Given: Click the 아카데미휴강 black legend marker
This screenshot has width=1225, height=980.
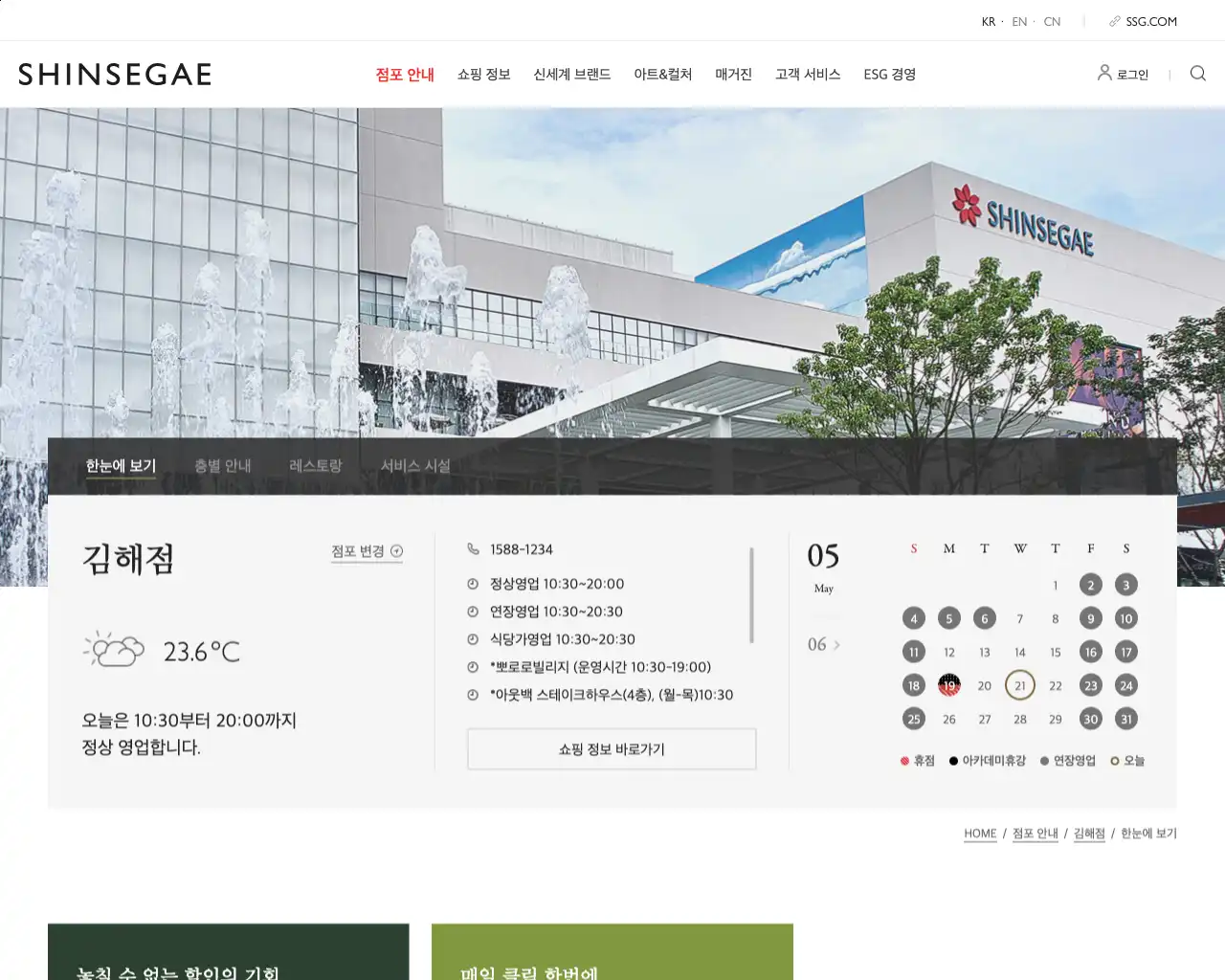Looking at the screenshot, I should (953, 761).
